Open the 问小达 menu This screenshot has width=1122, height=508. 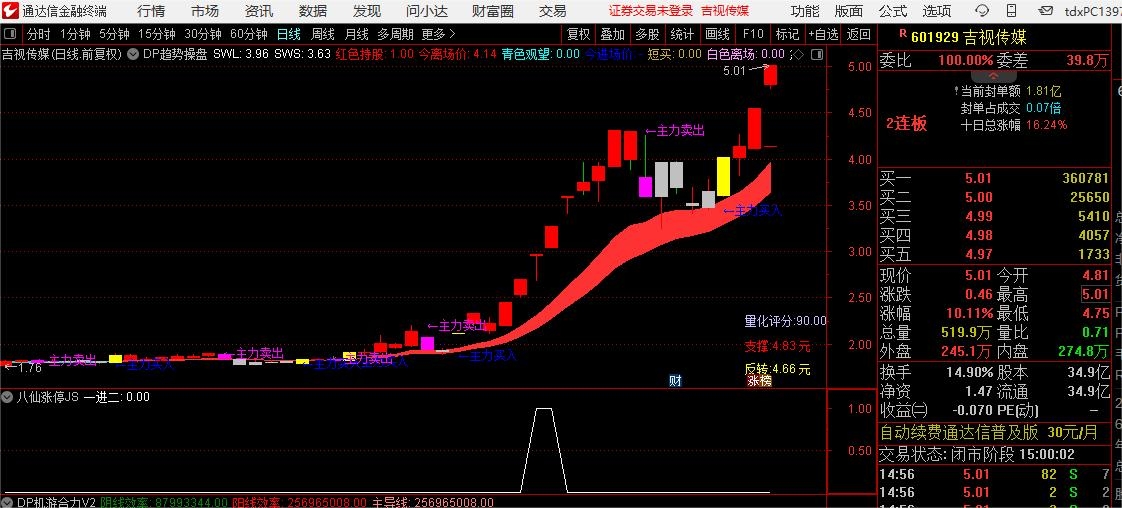coord(426,11)
